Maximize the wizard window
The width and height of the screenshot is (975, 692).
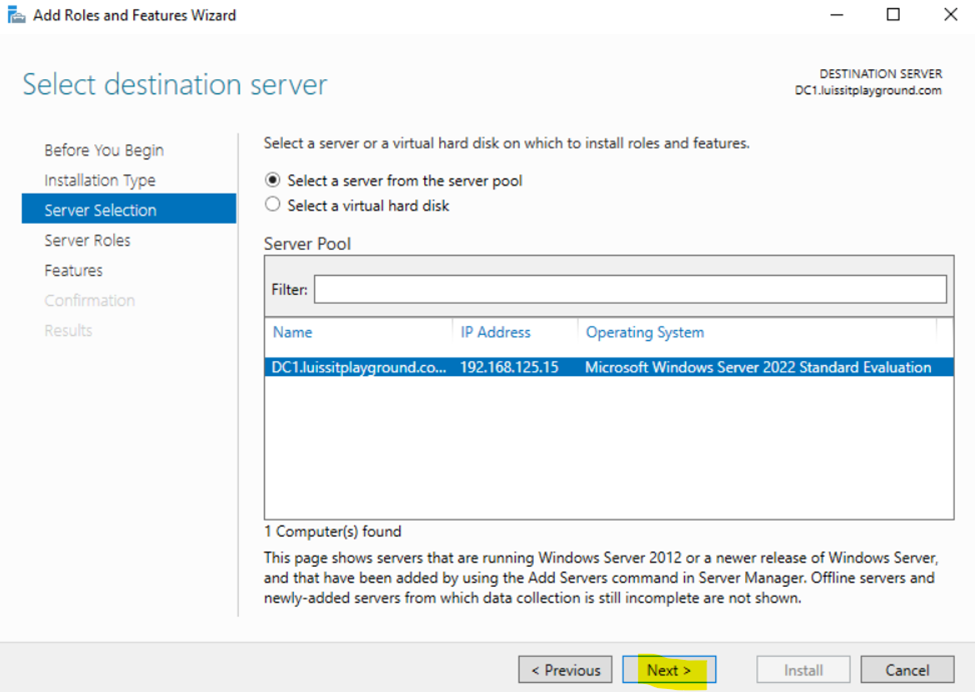point(893,14)
